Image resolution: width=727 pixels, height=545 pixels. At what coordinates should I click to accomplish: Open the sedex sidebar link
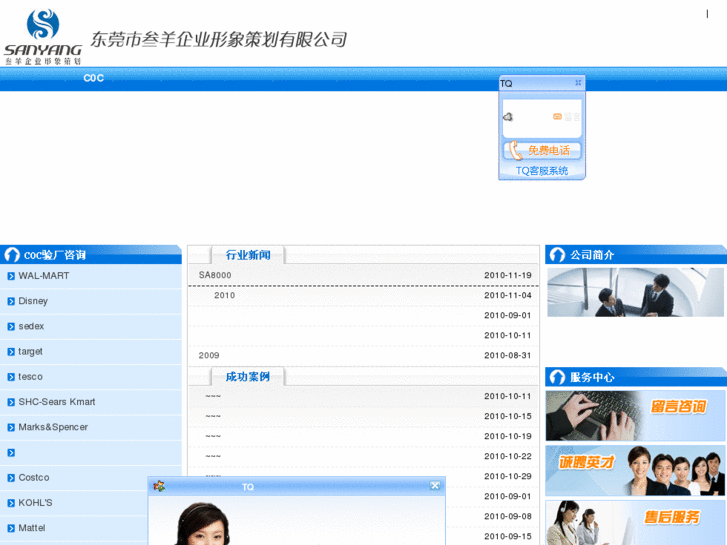point(31,326)
